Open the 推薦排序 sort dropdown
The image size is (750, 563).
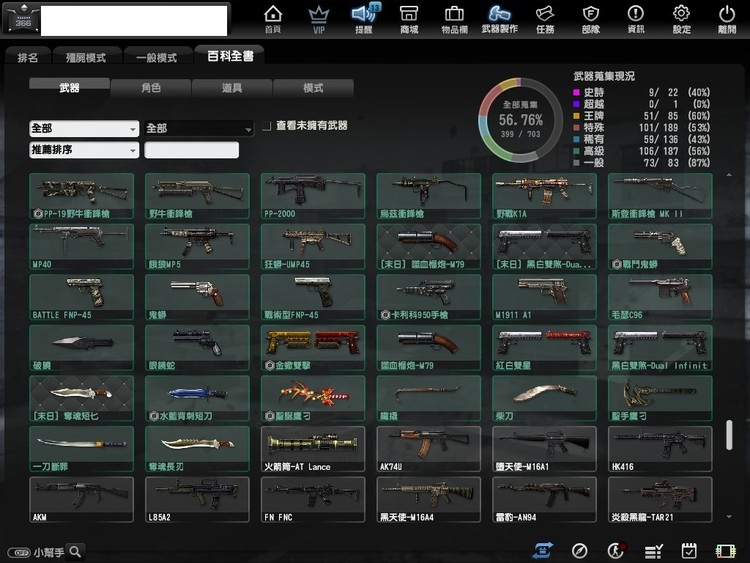(x=84, y=150)
